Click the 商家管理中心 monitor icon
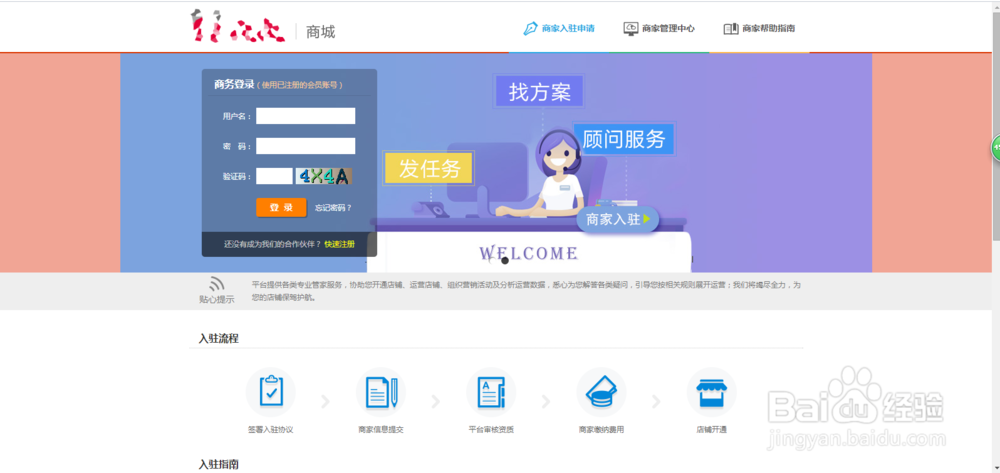This screenshot has width=1000, height=473. tap(631, 29)
